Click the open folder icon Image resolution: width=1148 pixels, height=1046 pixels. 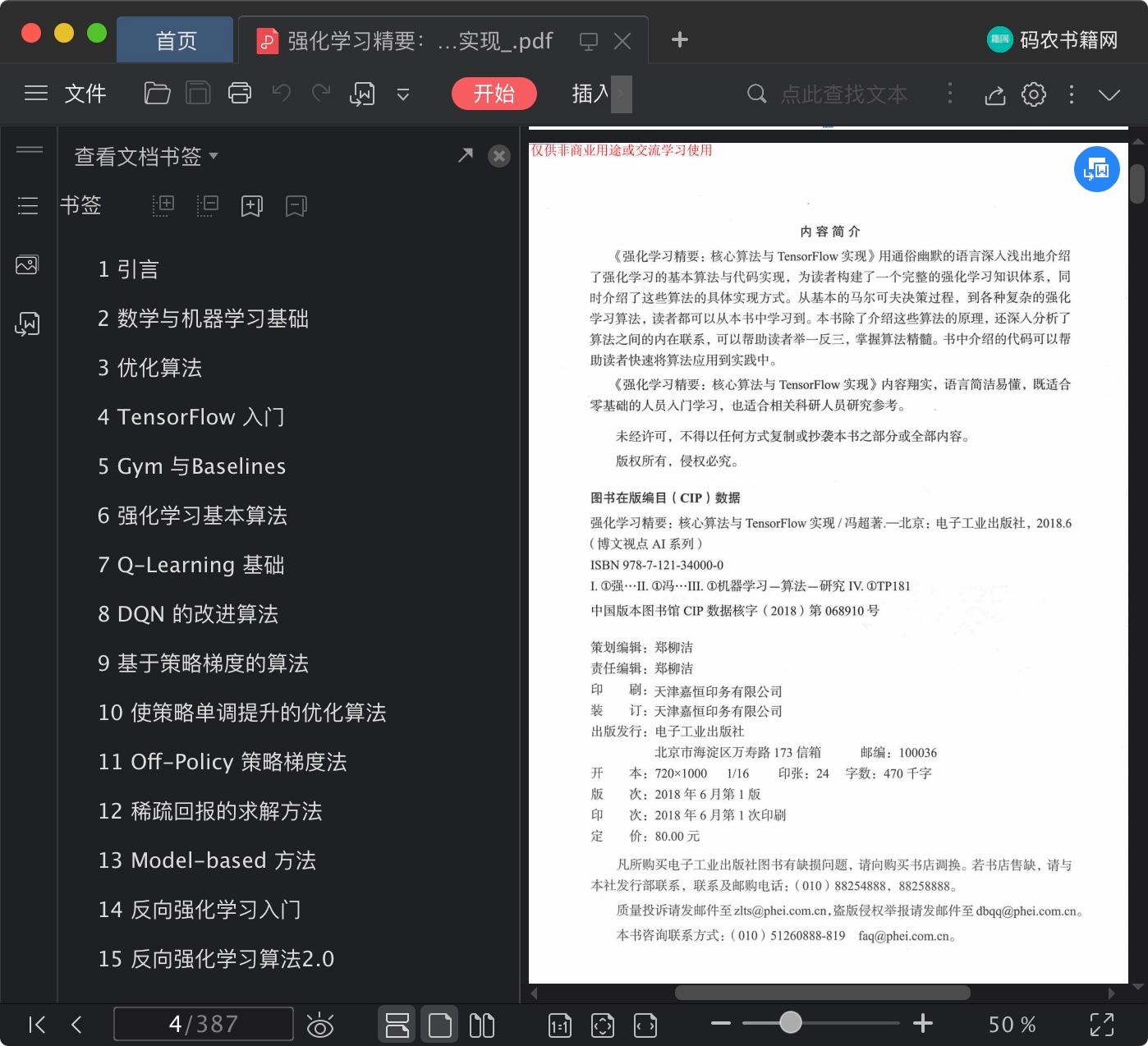pyautogui.click(x=157, y=94)
